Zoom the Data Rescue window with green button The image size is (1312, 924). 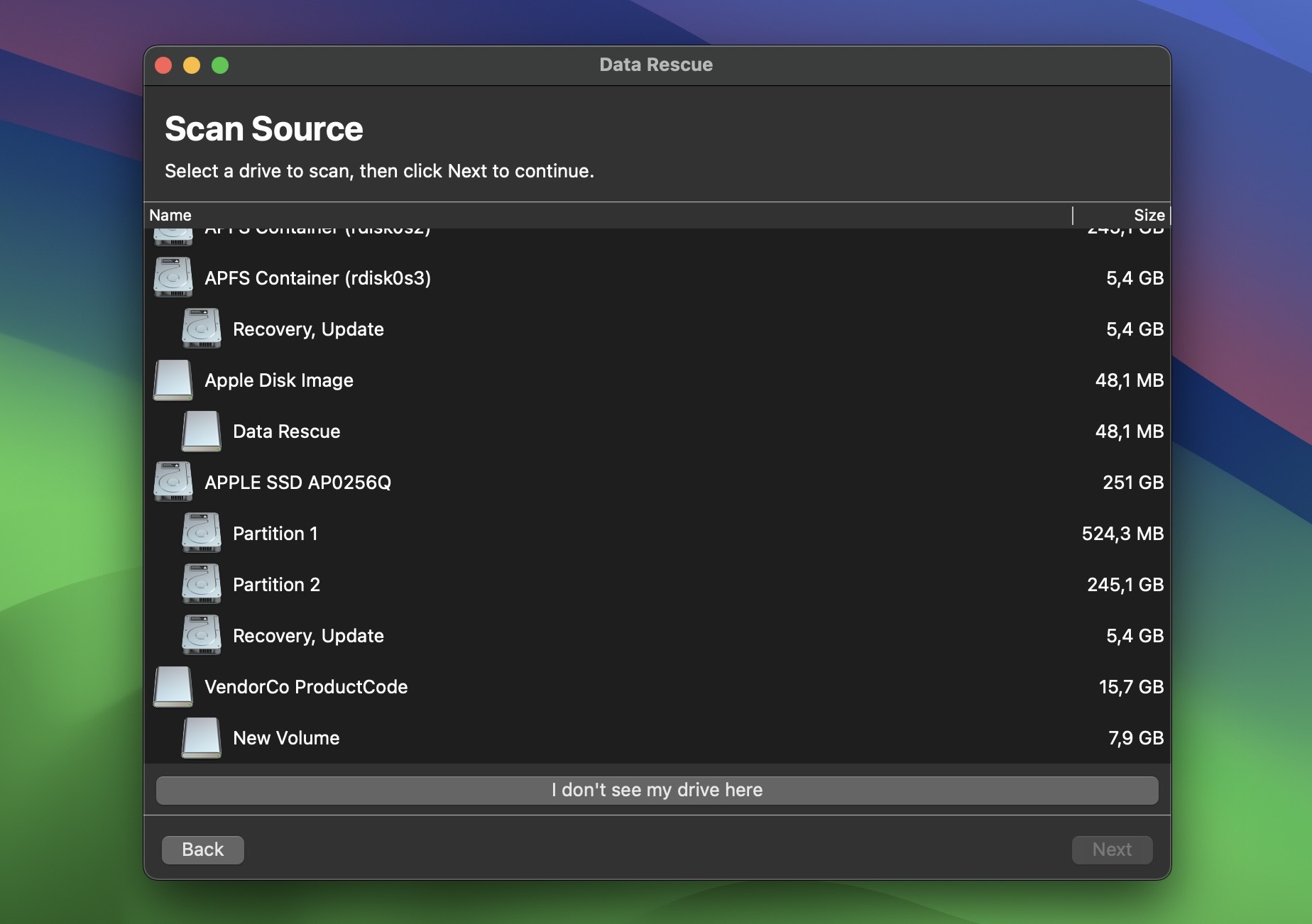220,65
